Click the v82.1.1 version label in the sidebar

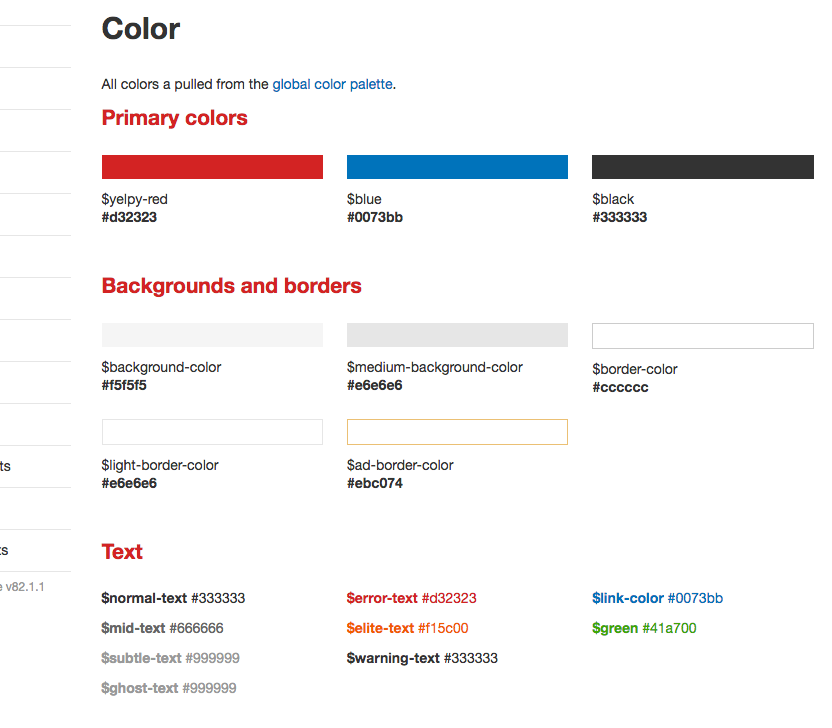point(25,587)
